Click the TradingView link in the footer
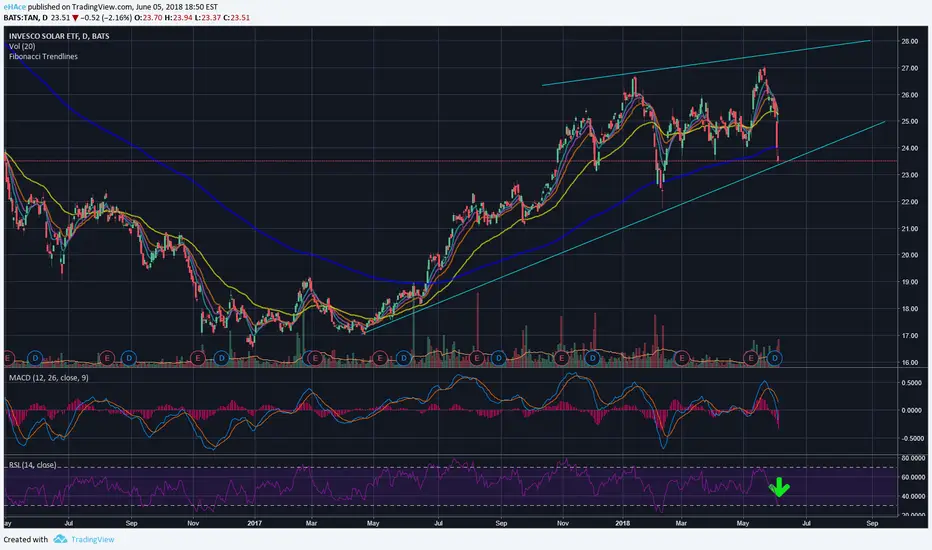932x550 pixels. (92, 539)
